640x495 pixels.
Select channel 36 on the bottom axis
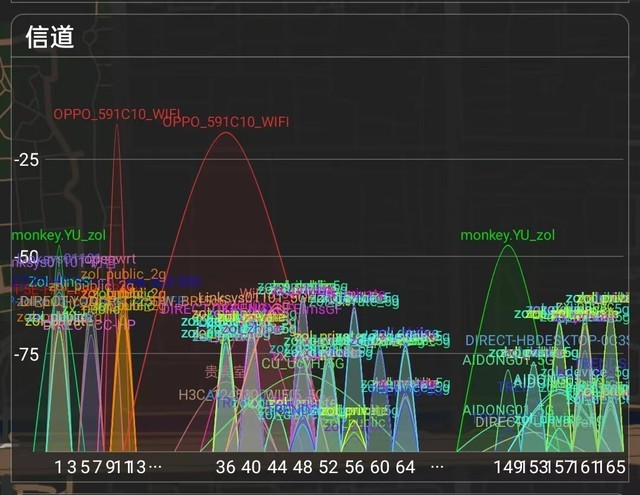tap(226, 467)
